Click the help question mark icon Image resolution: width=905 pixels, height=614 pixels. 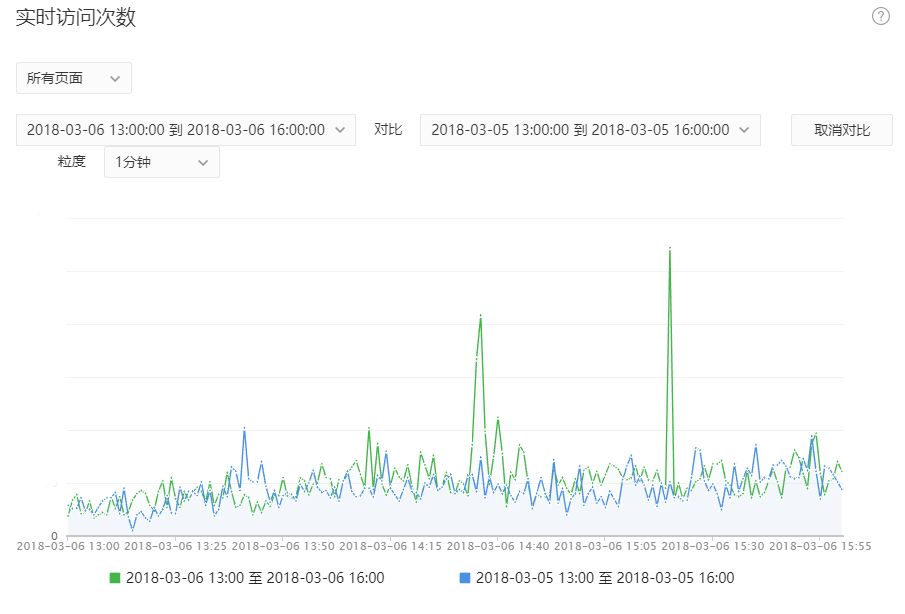coord(880,16)
